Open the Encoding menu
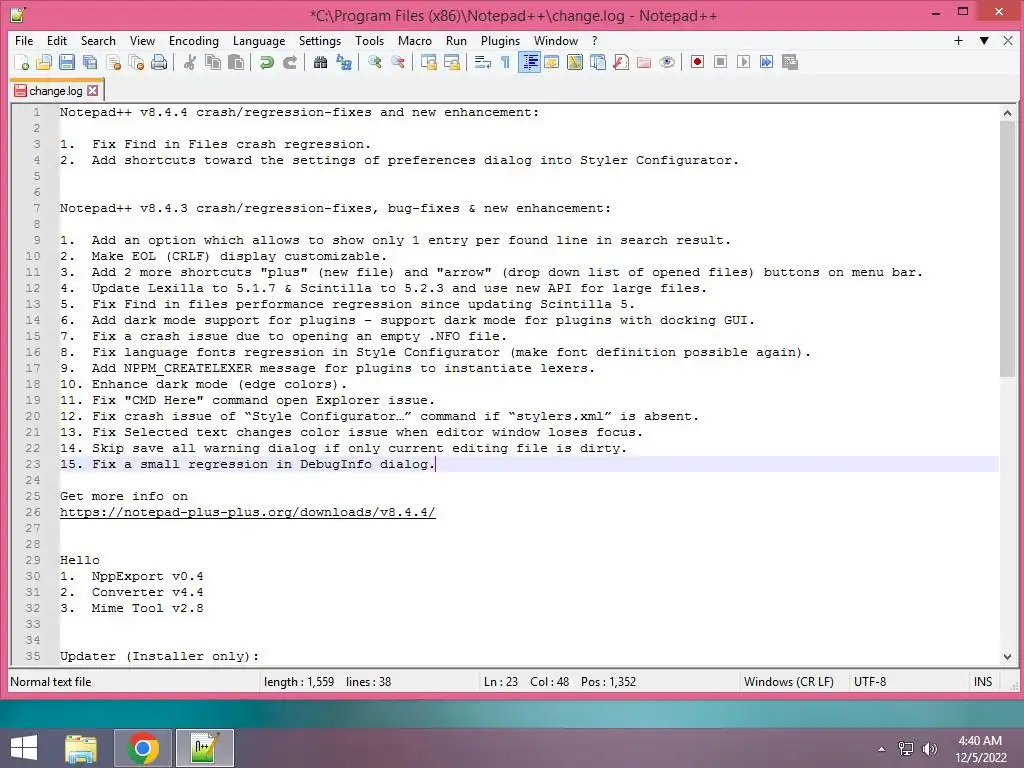1024x768 pixels. point(194,40)
